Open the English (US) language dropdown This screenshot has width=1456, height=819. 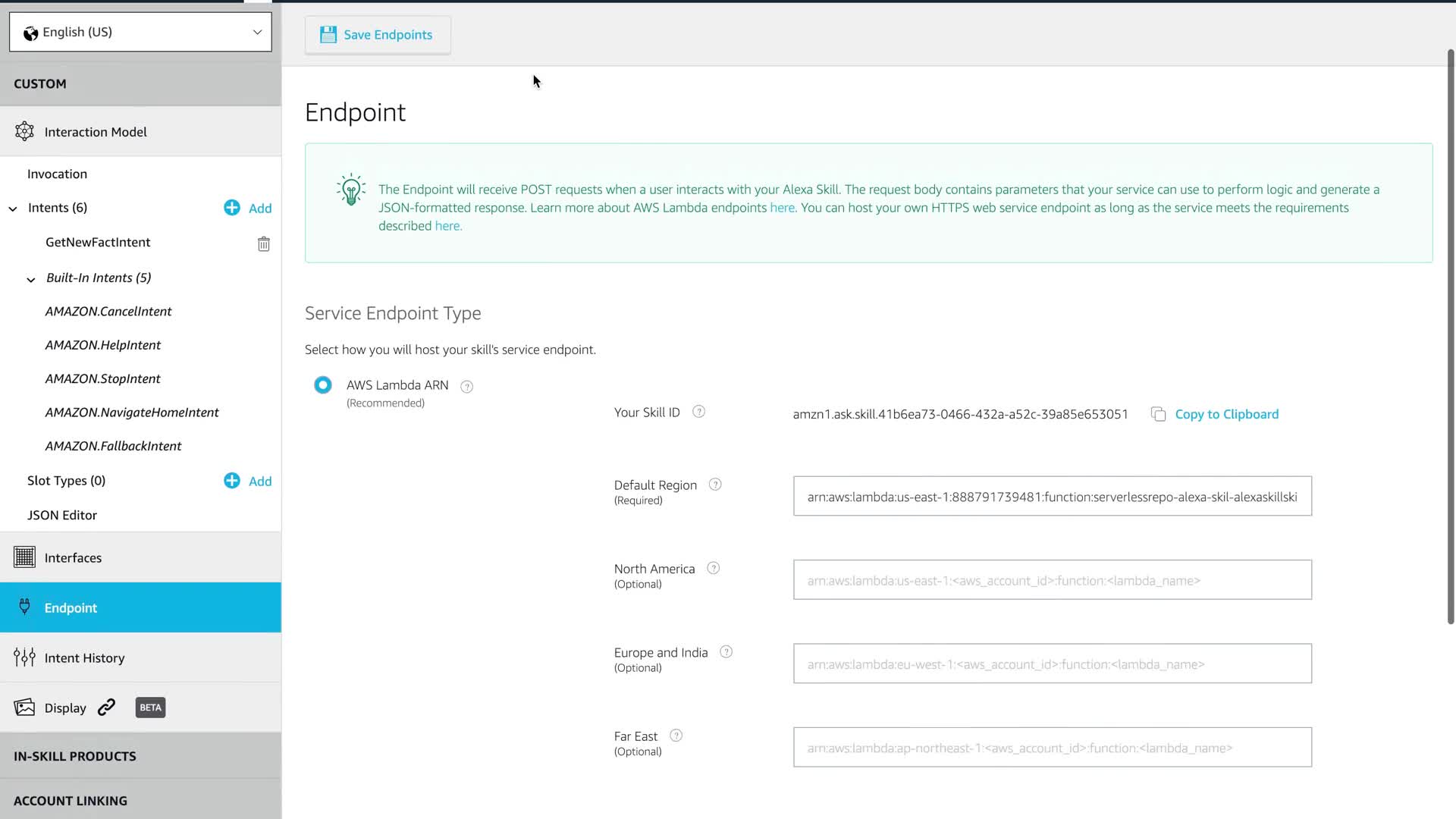click(140, 32)
